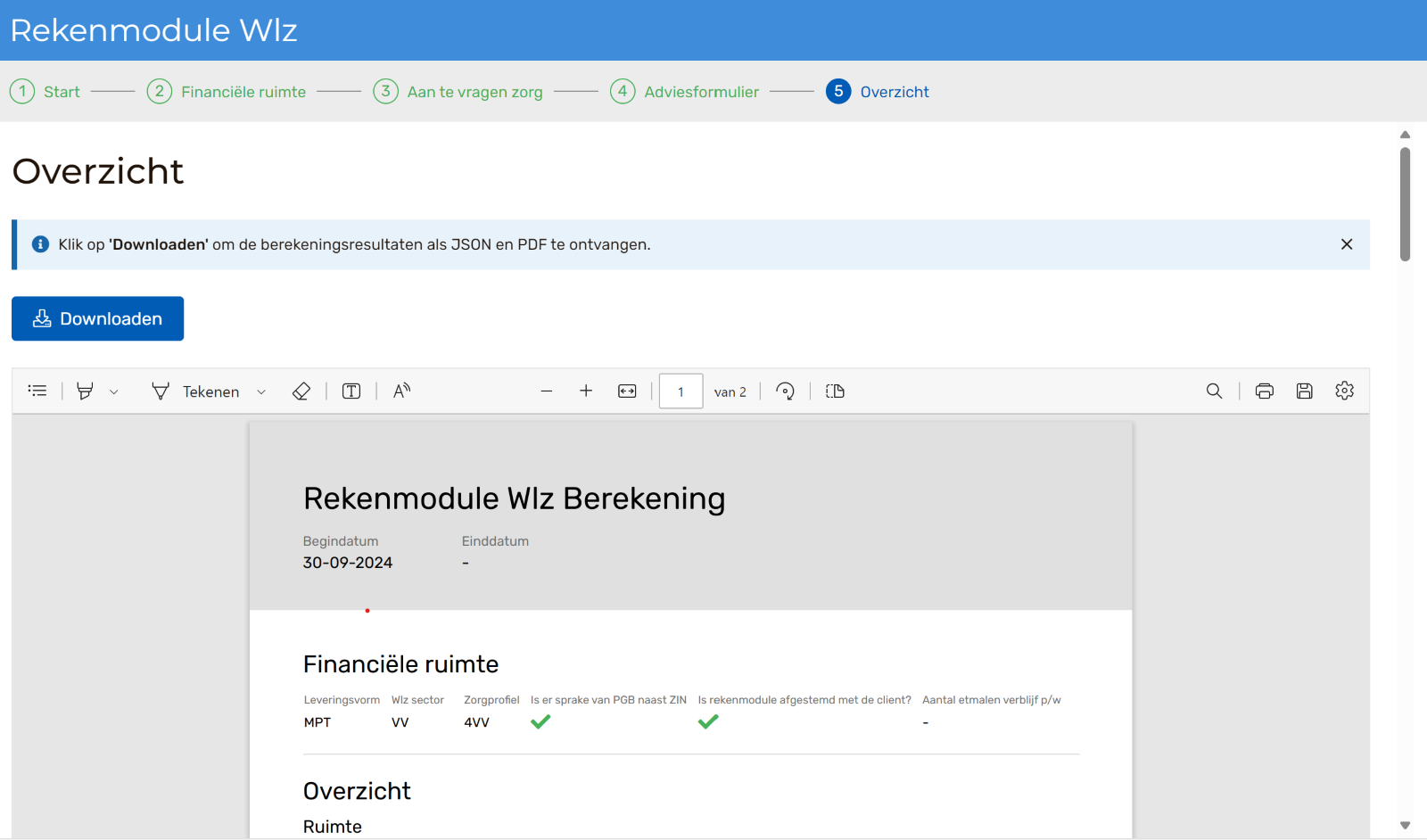Go to step 1 Start

click(45, 91)
